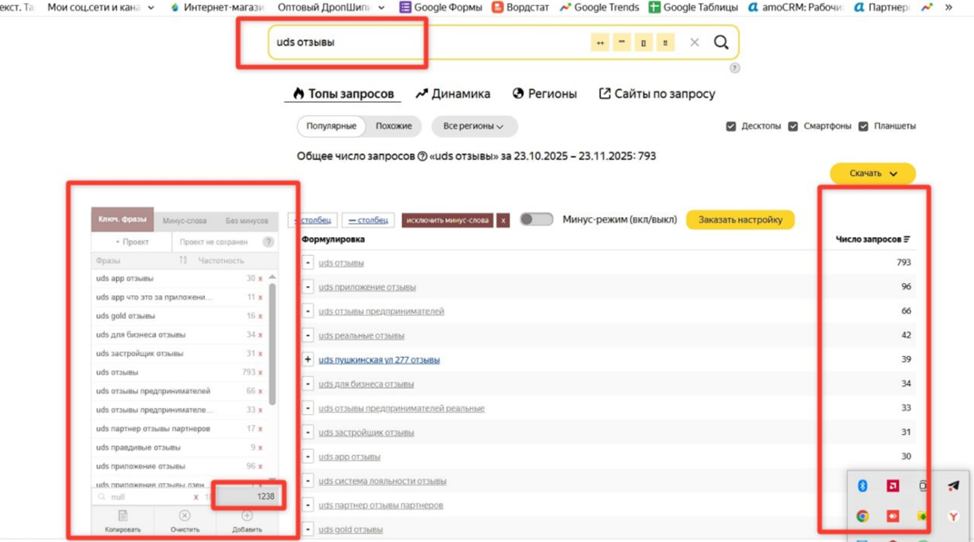Open the 'uds app отзывы' result link
Screen dimensions: 974x542
pyautogui.click(x=349, y=456)
